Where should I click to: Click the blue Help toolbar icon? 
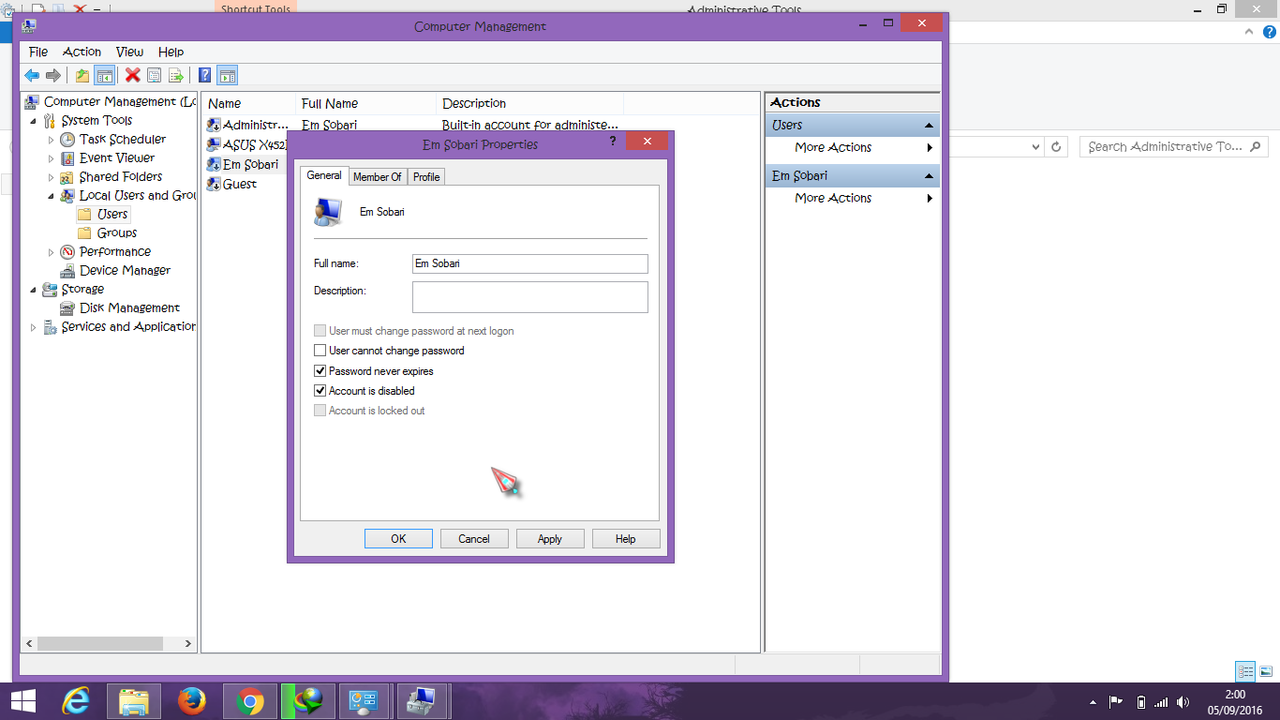click(x=205, y=75)
